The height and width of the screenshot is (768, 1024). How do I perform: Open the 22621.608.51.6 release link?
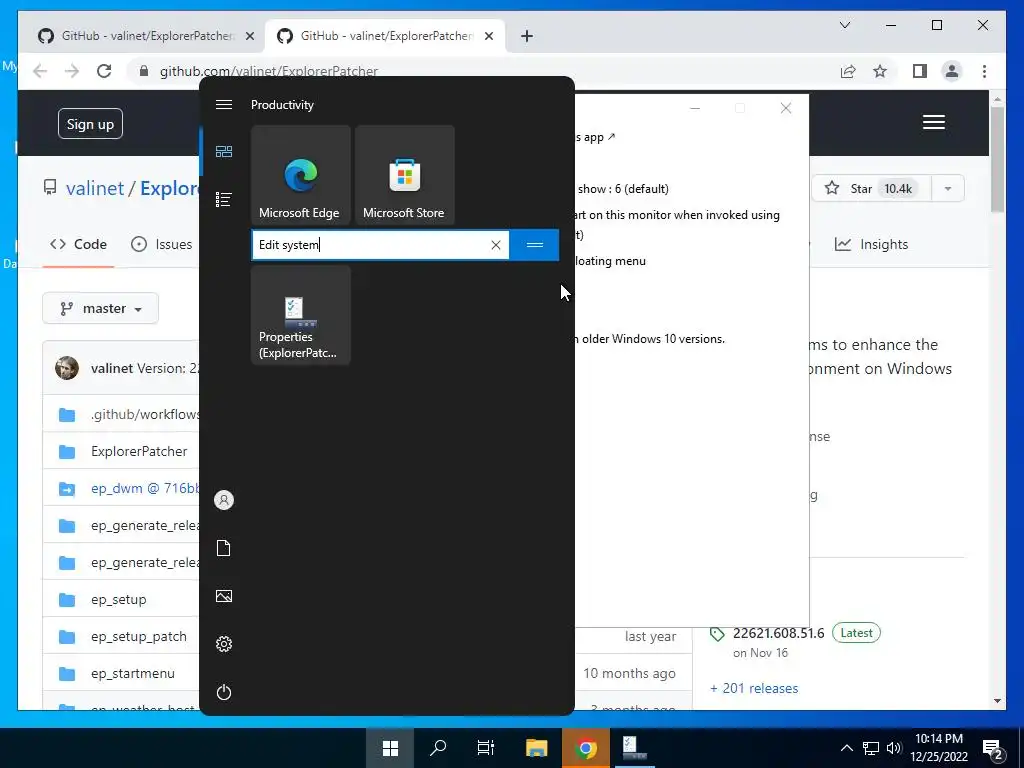(x=778, y=633)
